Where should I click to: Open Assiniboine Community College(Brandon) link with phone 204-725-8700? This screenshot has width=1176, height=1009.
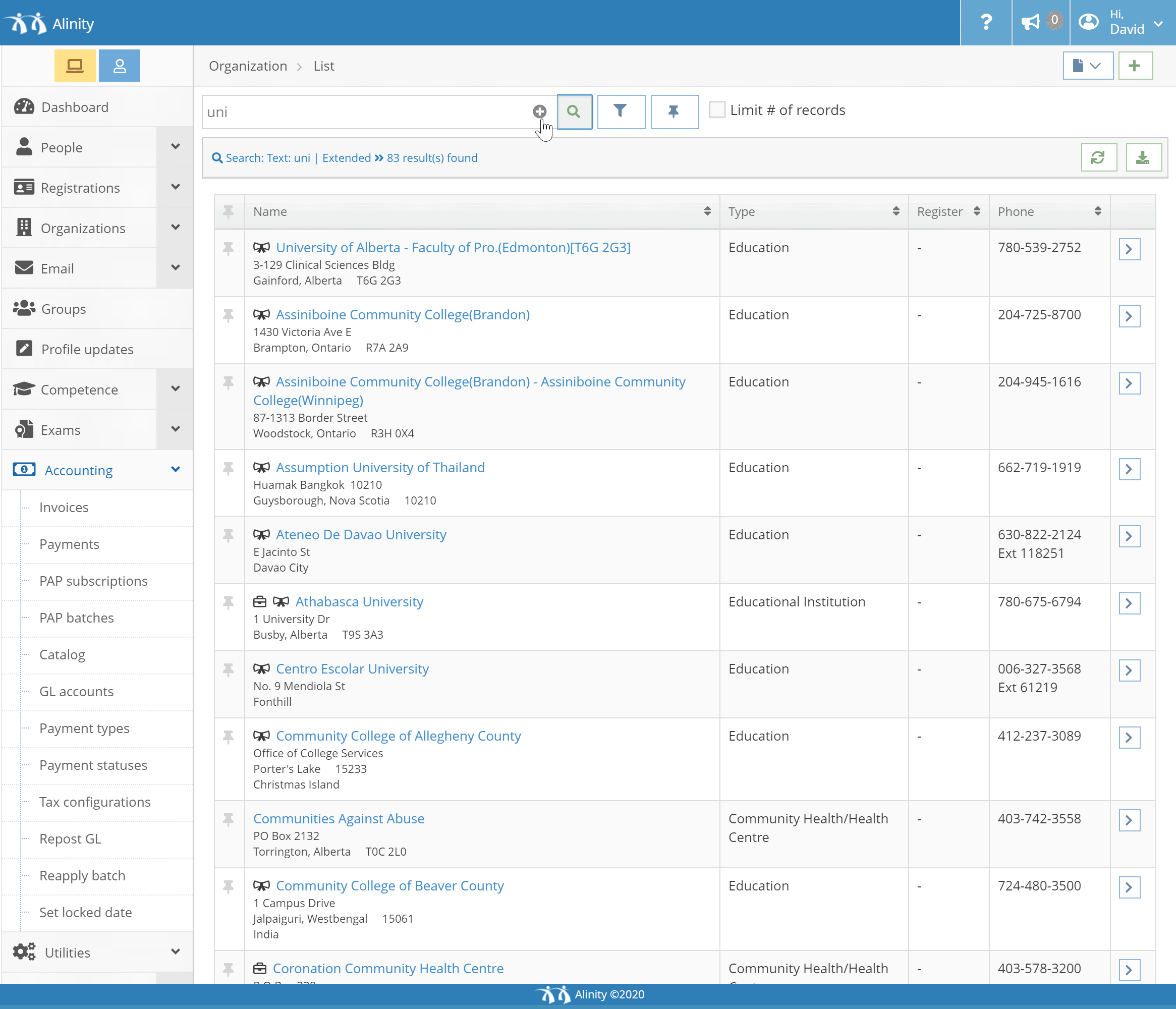click(403, 314)
